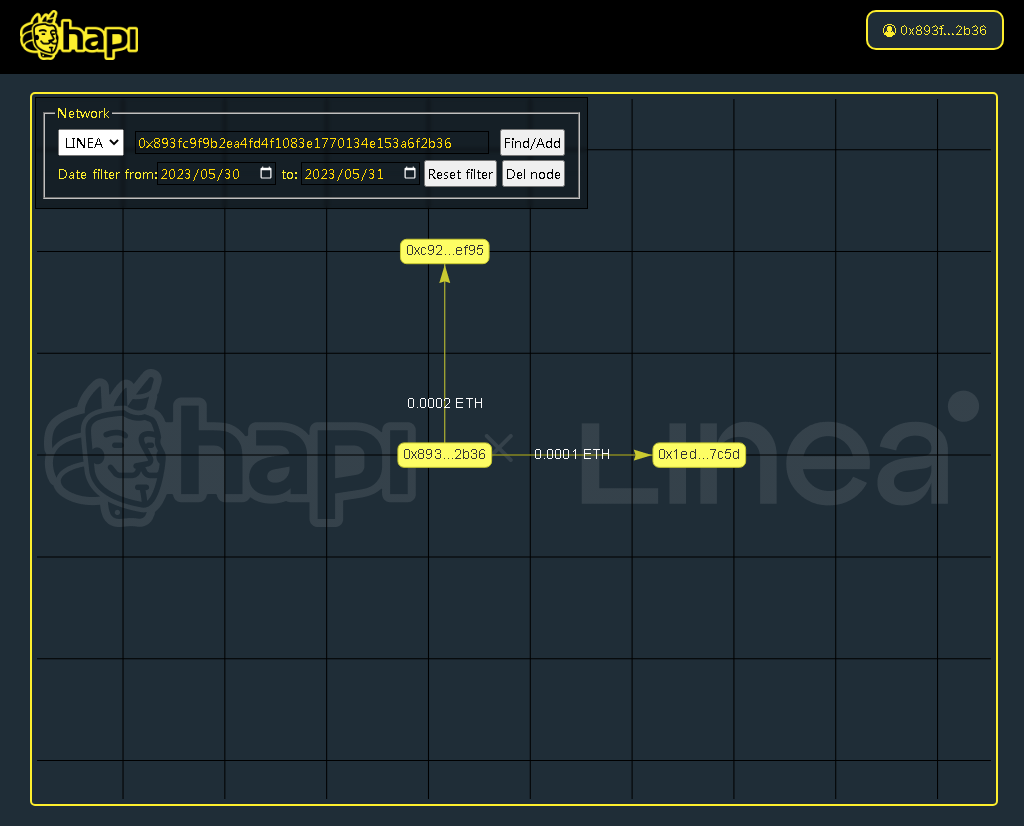The width and height of the screenshot is (1024, 826).
Task: Open the LINEA network dropdown
Action: [91, 142]
